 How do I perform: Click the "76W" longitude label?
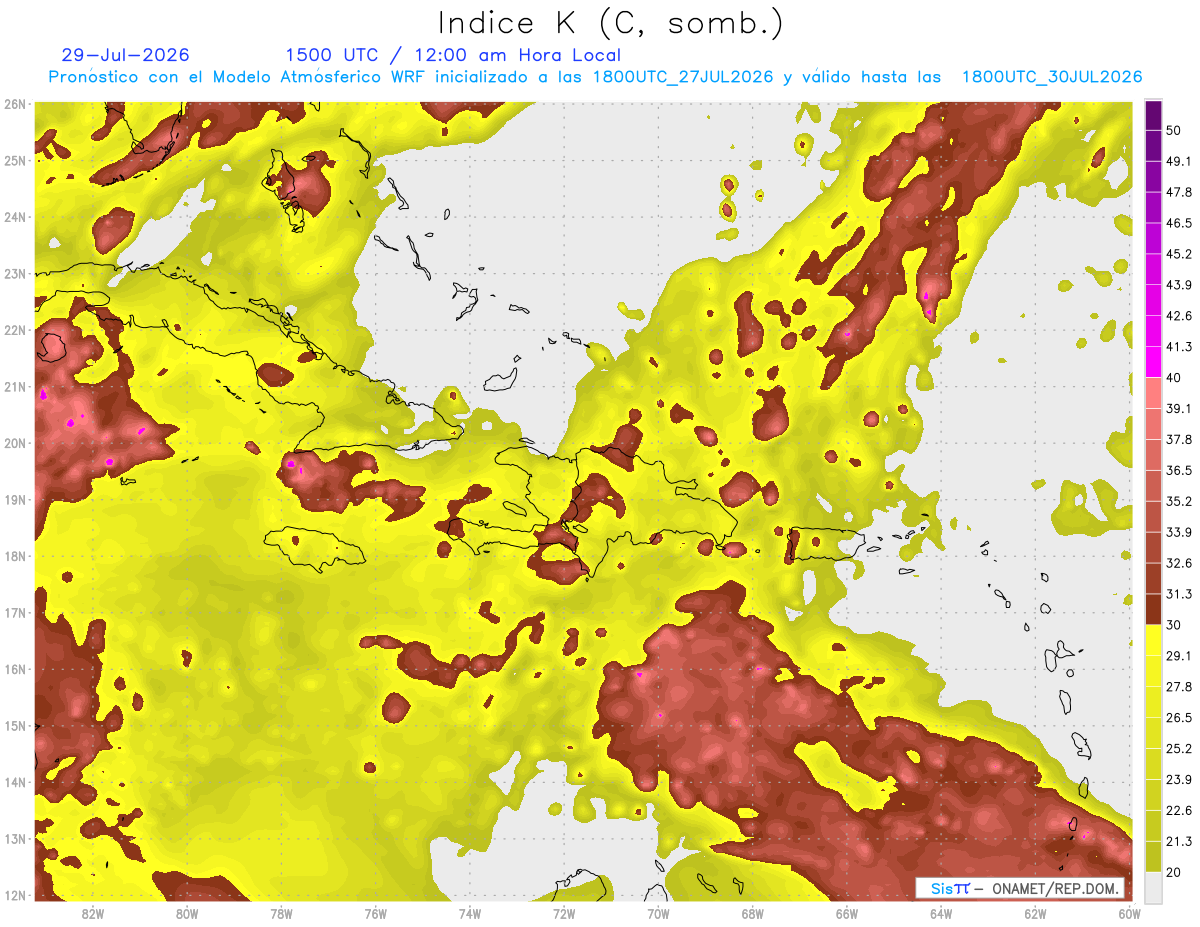pos(376,914)
